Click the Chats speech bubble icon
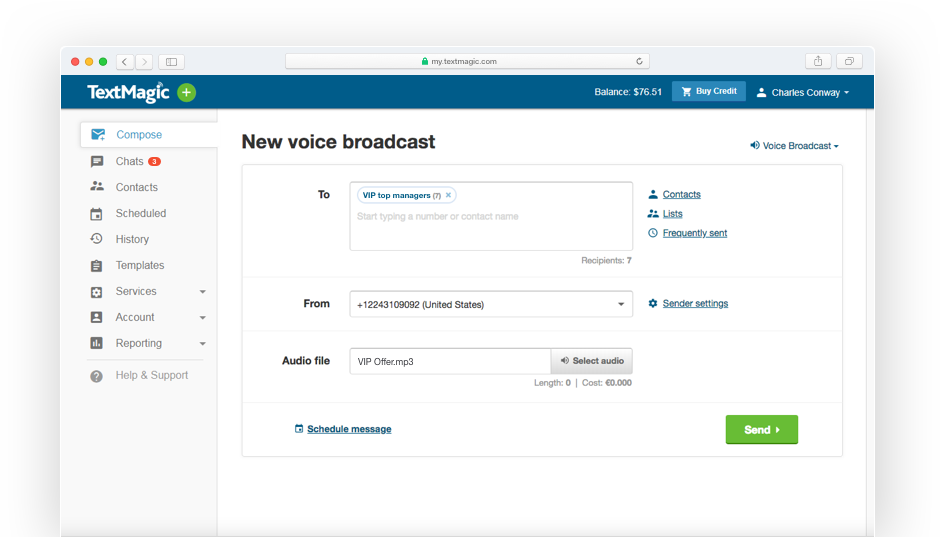The image size is (940, 537). [97, 162]
